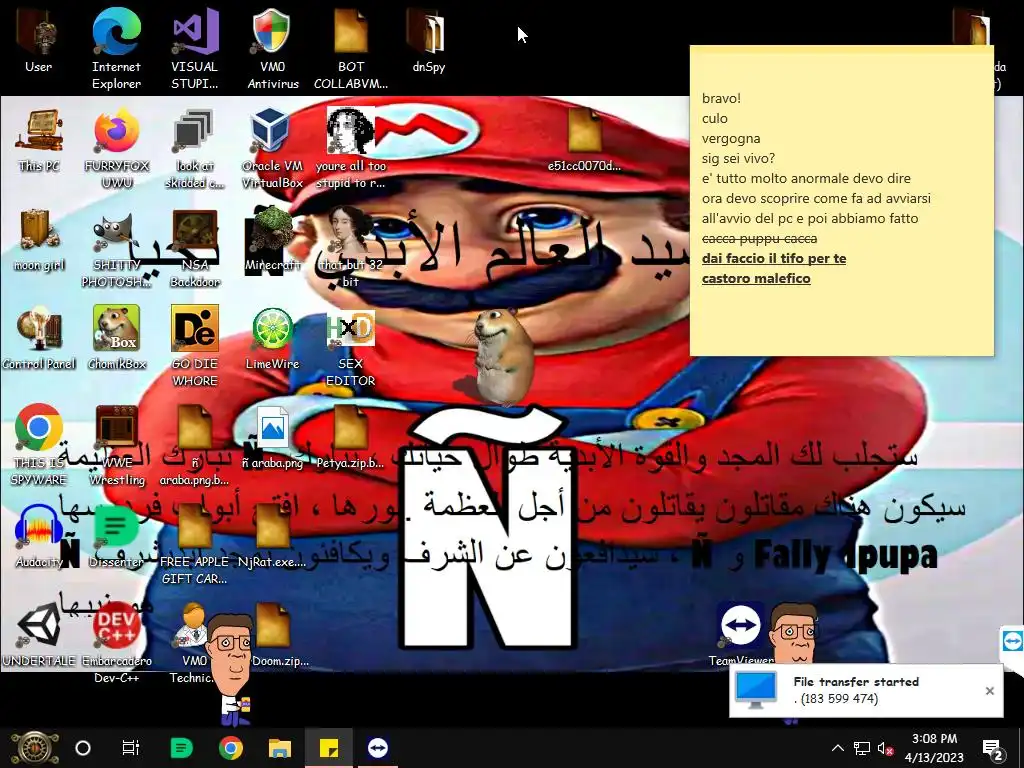1024x768 pixels.
Task: Click the Start button on the taskbar
Action: pyautogui.click(x=35, y=748)
